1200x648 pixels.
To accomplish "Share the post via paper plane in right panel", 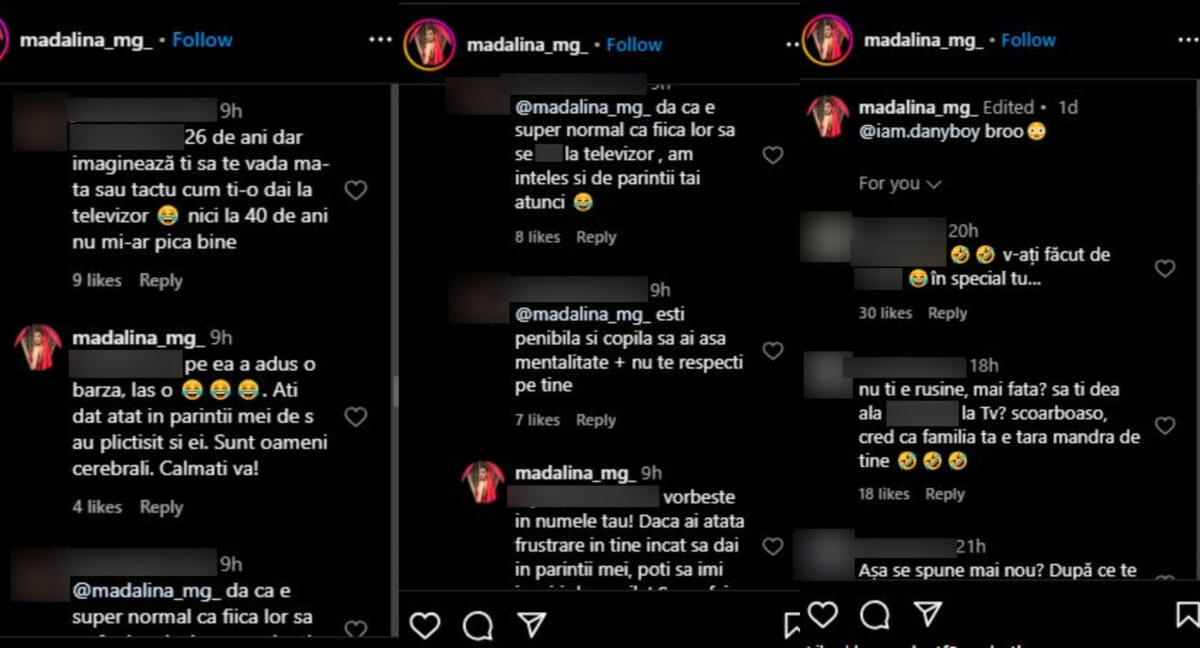I will pyautogui.click(x=927, y=613).
